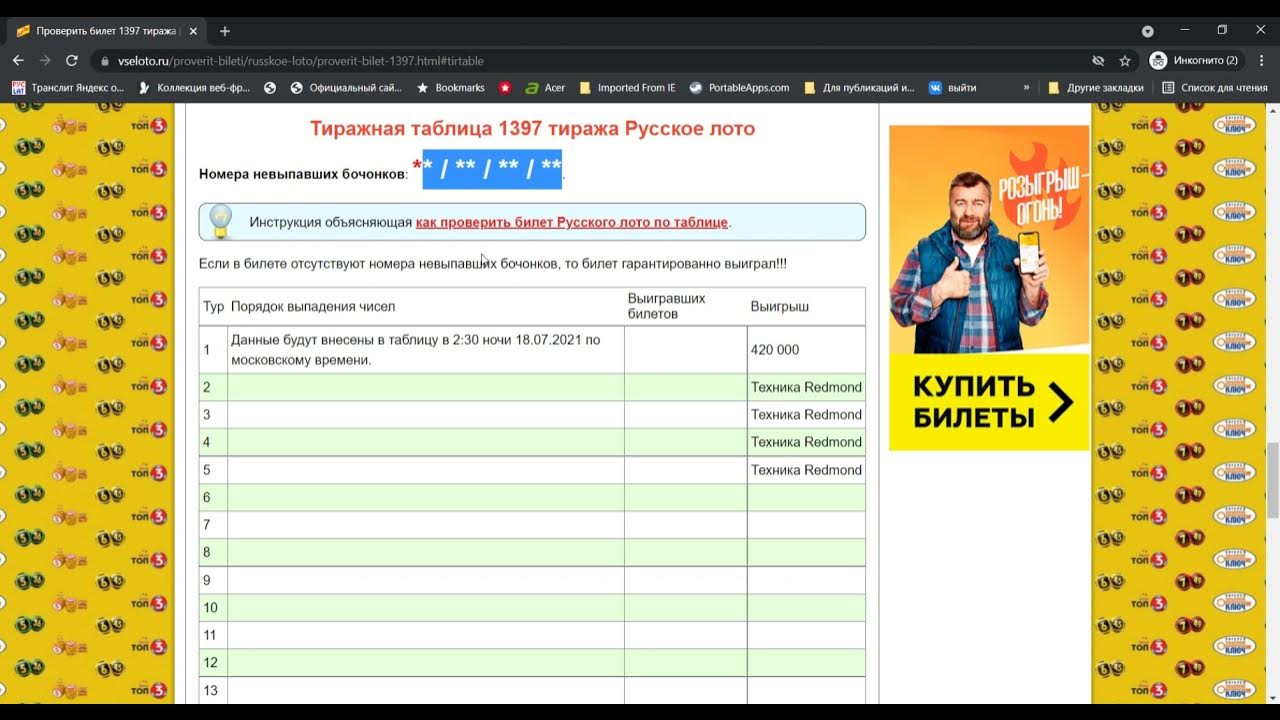Click the browser forward arrow
The image size is (1280, 720).
[45, 60]
